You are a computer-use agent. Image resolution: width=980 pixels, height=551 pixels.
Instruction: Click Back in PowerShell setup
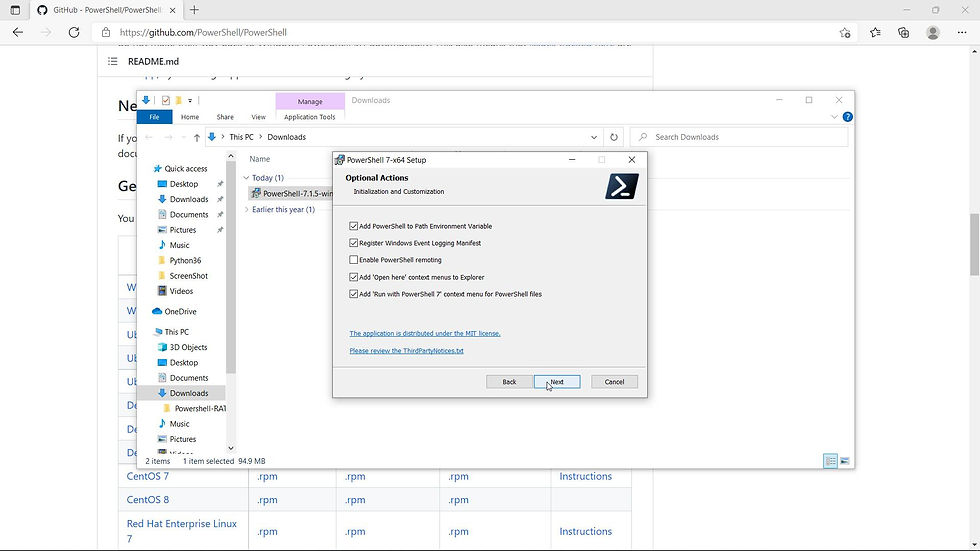(509, 382)
